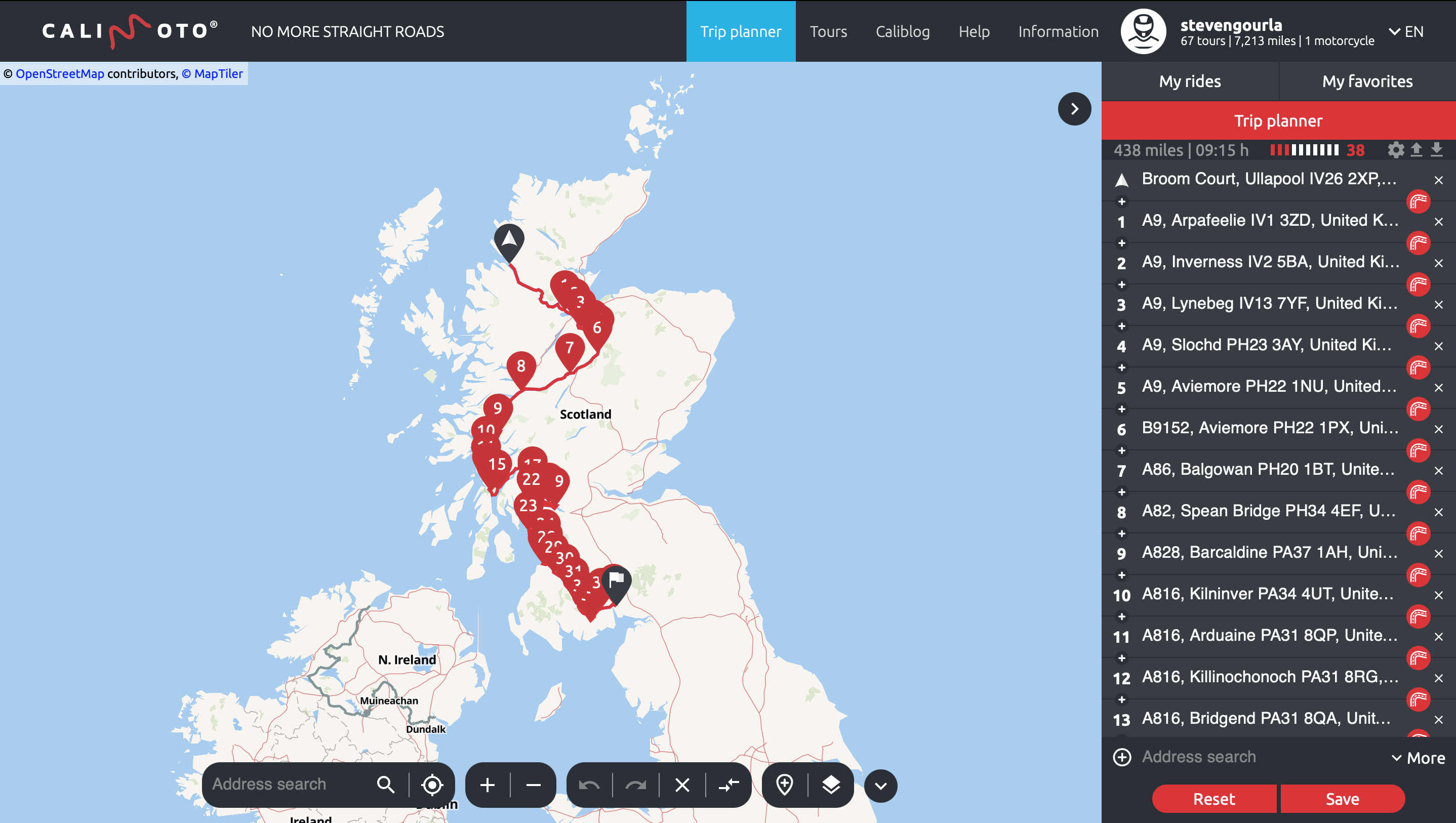Remove waypoint 2 A9, Inverness

coord(1438,263)
